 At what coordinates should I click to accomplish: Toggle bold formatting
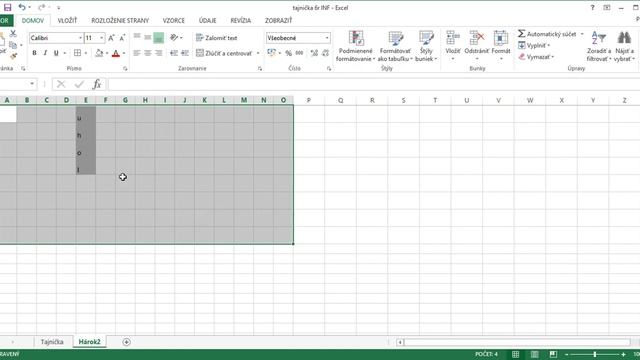click(x=34, y=53)
